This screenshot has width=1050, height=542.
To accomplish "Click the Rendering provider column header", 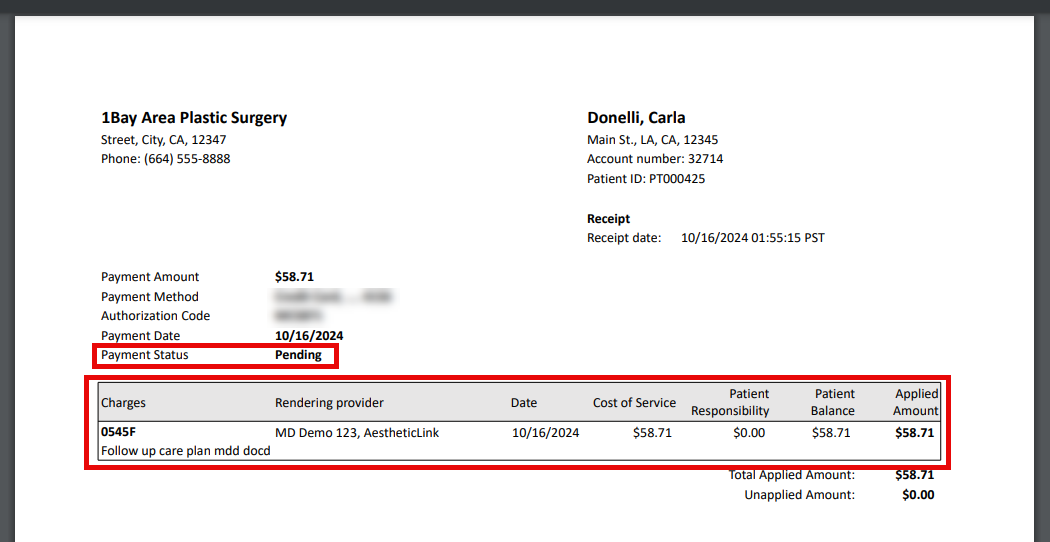I will tap(329, 403).
